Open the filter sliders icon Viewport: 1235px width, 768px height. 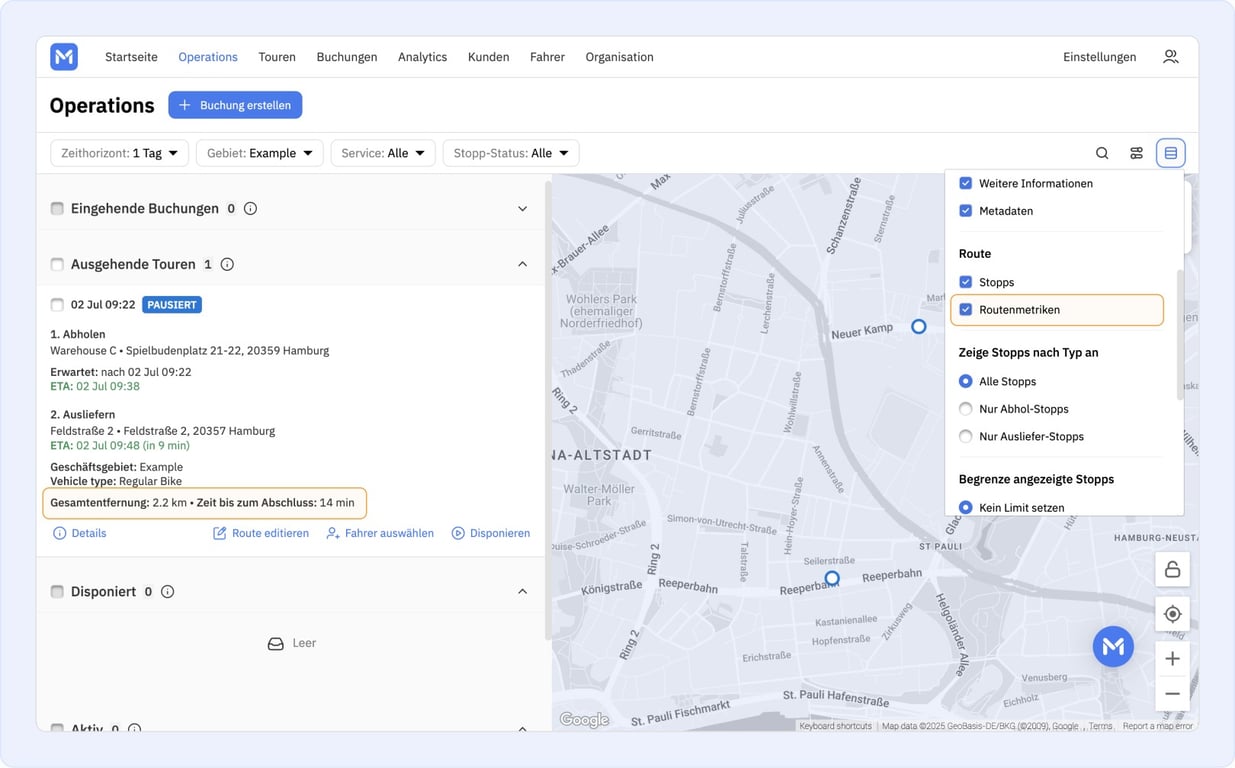pos(1136,153)
